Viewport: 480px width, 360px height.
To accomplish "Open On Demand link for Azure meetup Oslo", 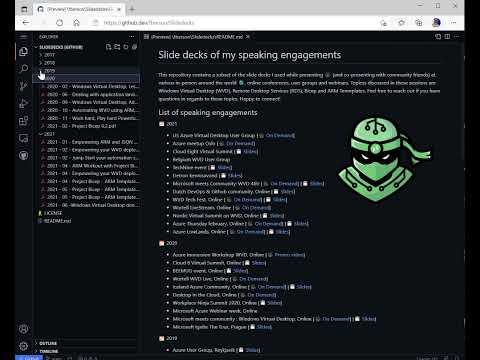I will pos(240,143).
